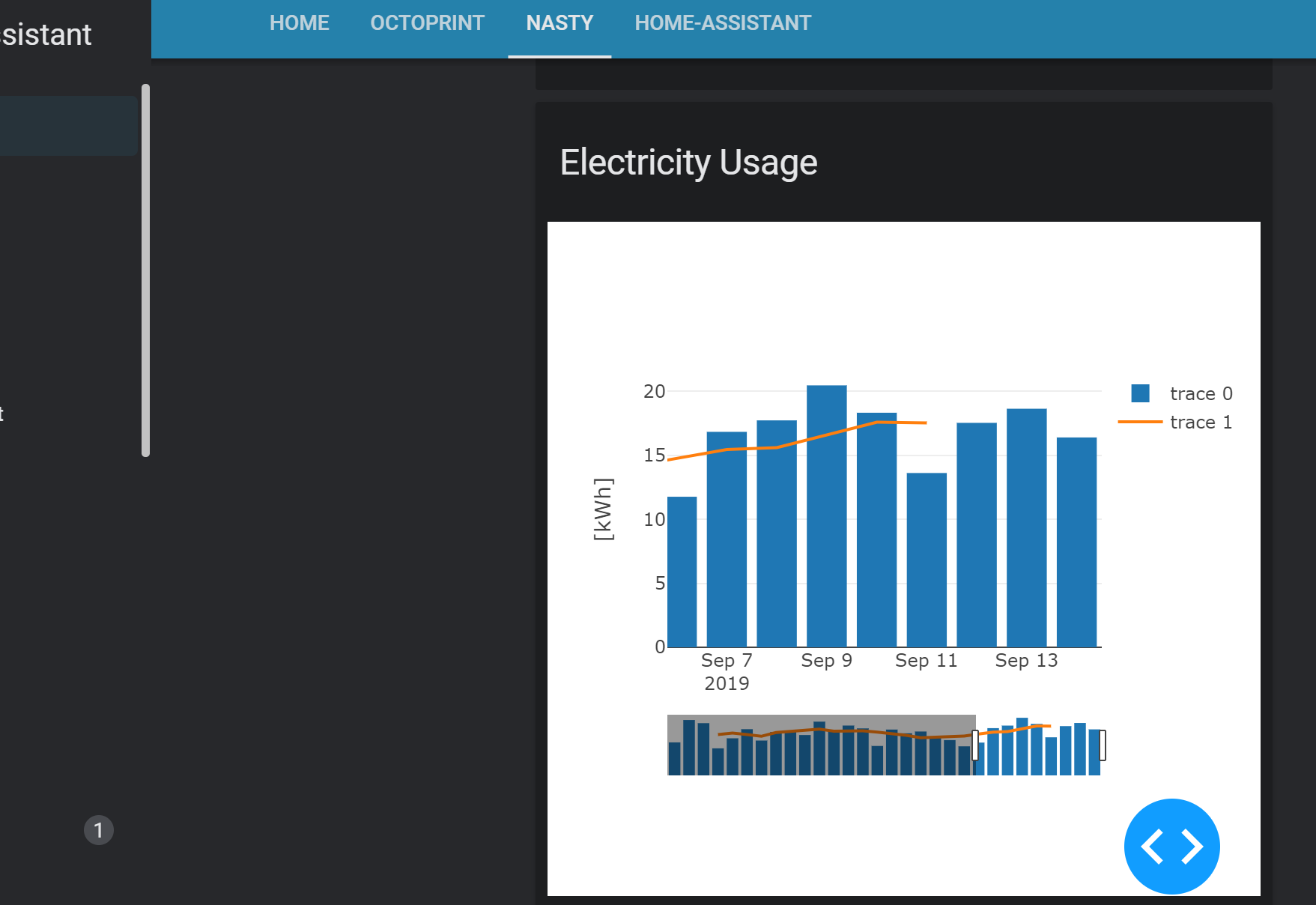The width and height of the screenshot is (1316, 905).
Task: Open the HOME-ASSISTANT tab
Action: click(722, 22)
